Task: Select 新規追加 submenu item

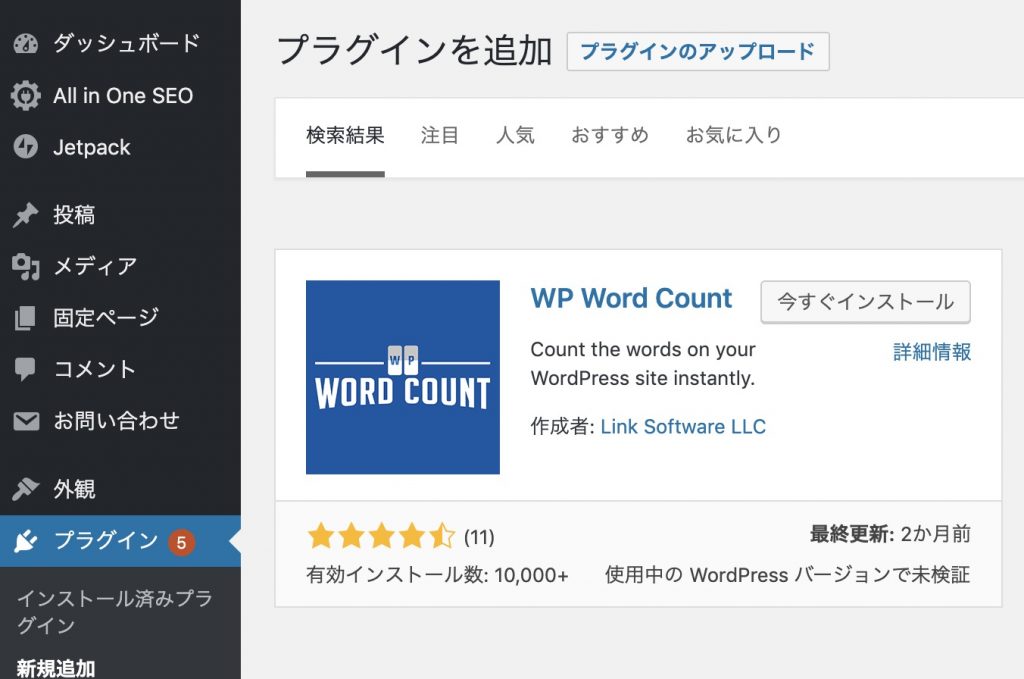Action: (x=56, y=669)
